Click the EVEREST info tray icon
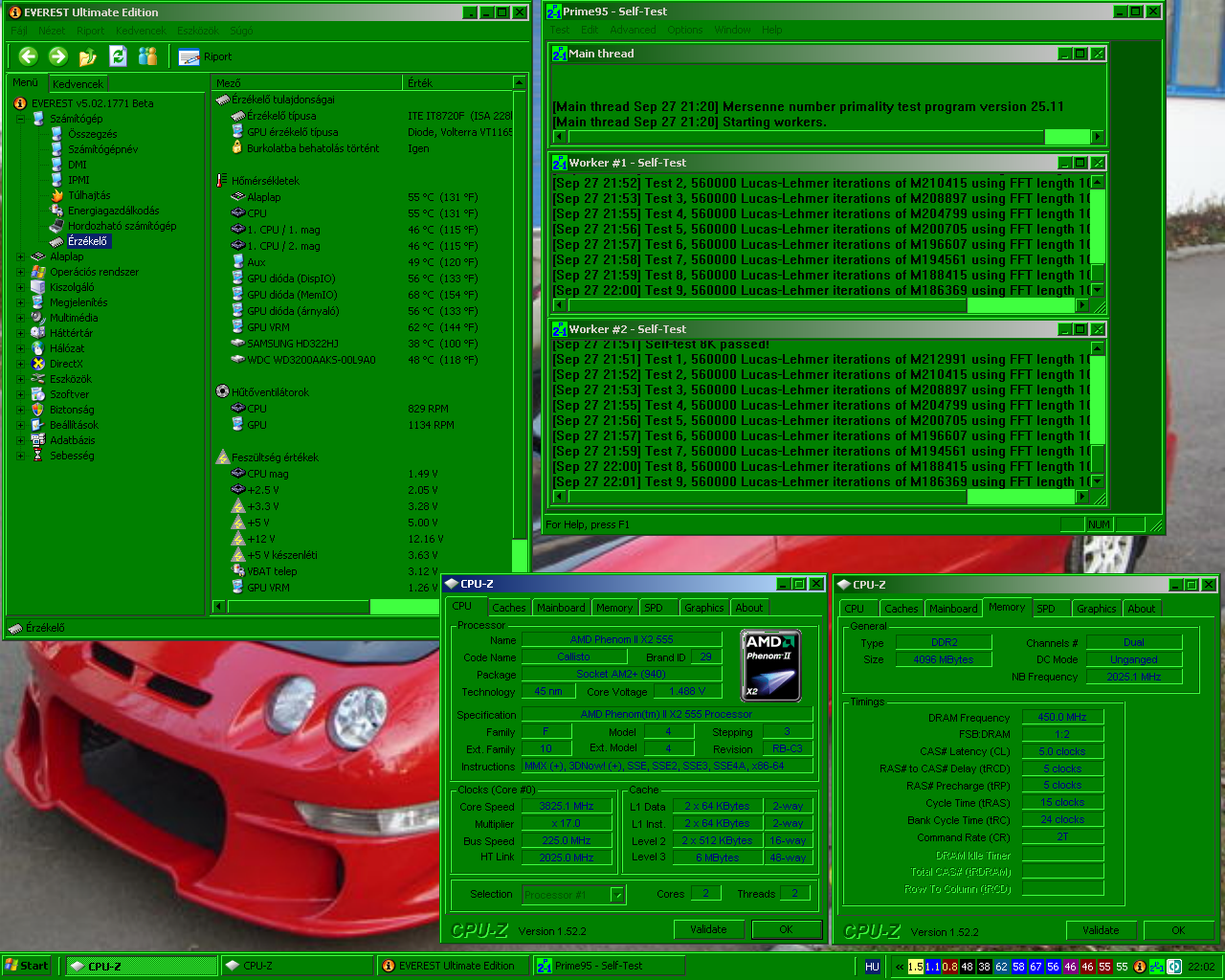Screen dimensions: 1225x980 tap(1140, 967)
